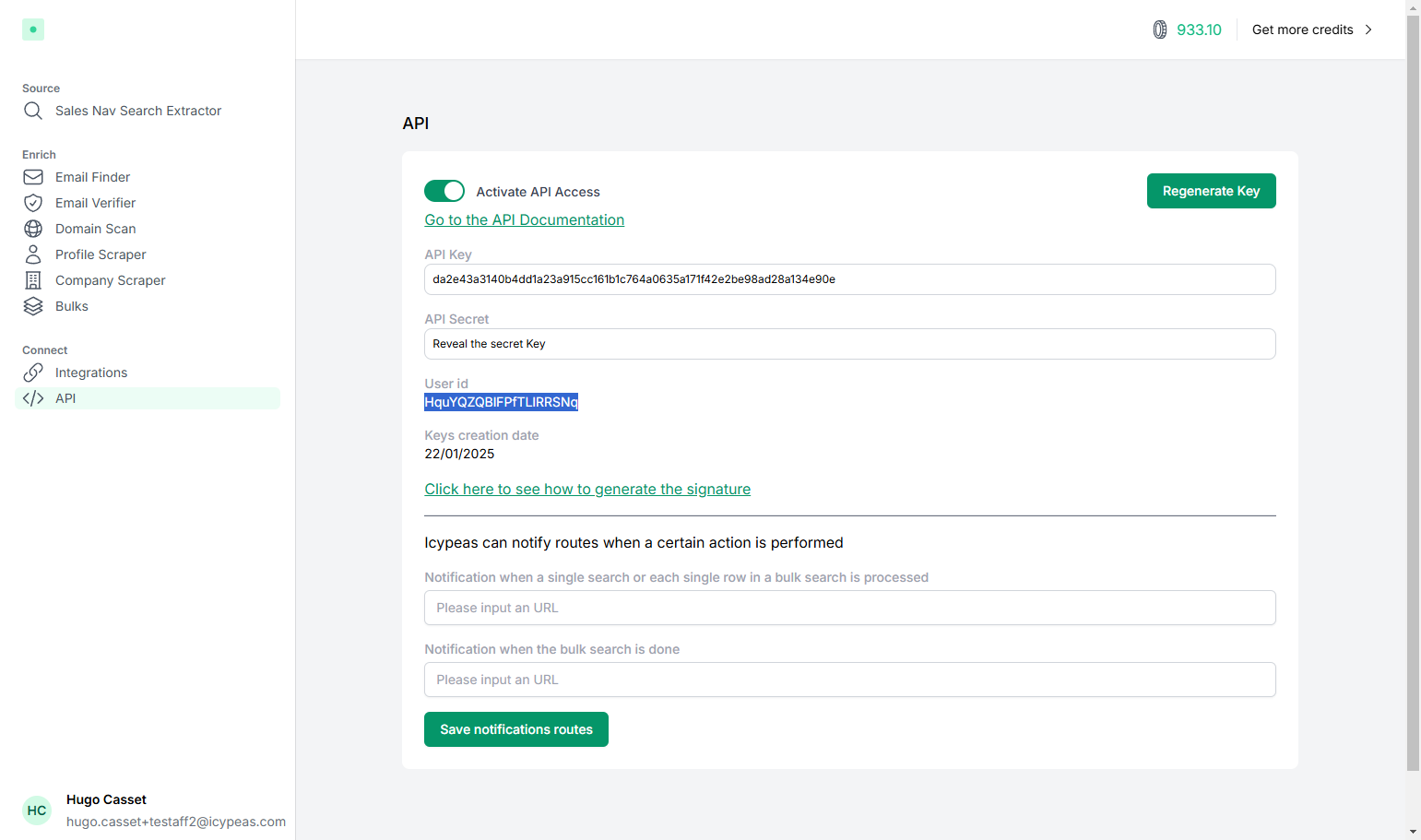The width and height of the screenshot is (1421, 840).
Task: Click the globe icon for Domain Scan
Action: 33,229
